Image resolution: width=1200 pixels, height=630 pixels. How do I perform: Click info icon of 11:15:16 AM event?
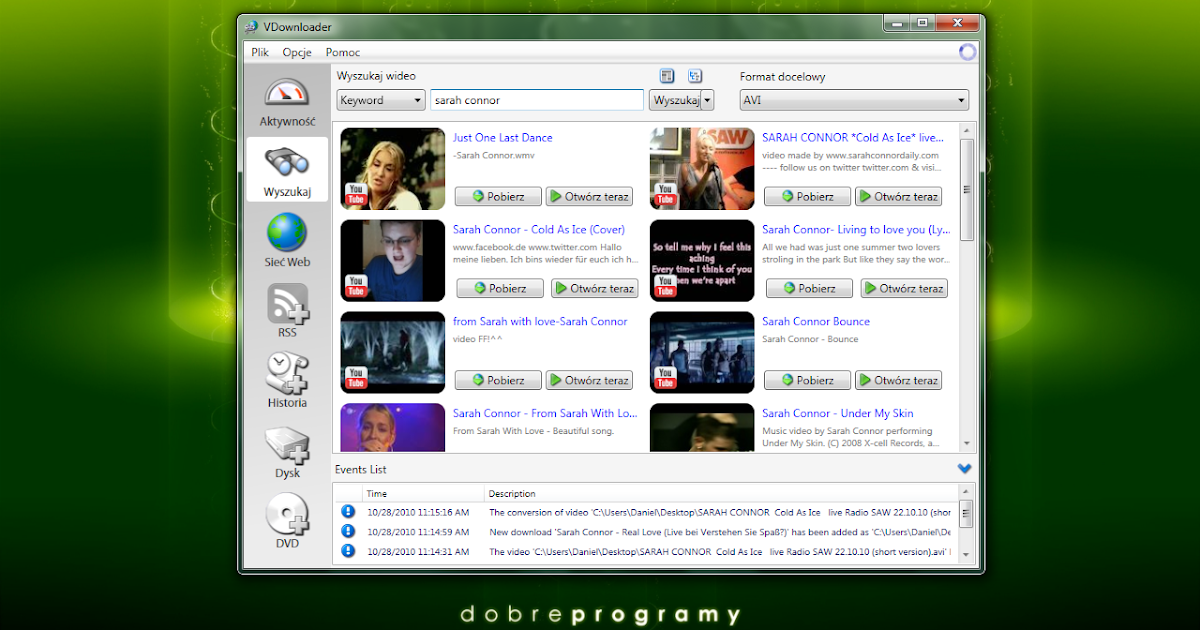348,511
